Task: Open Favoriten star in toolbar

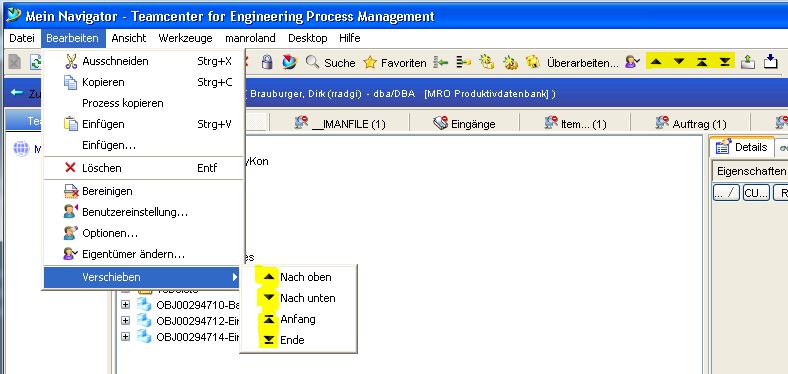Action: click(x=395, y=62)
